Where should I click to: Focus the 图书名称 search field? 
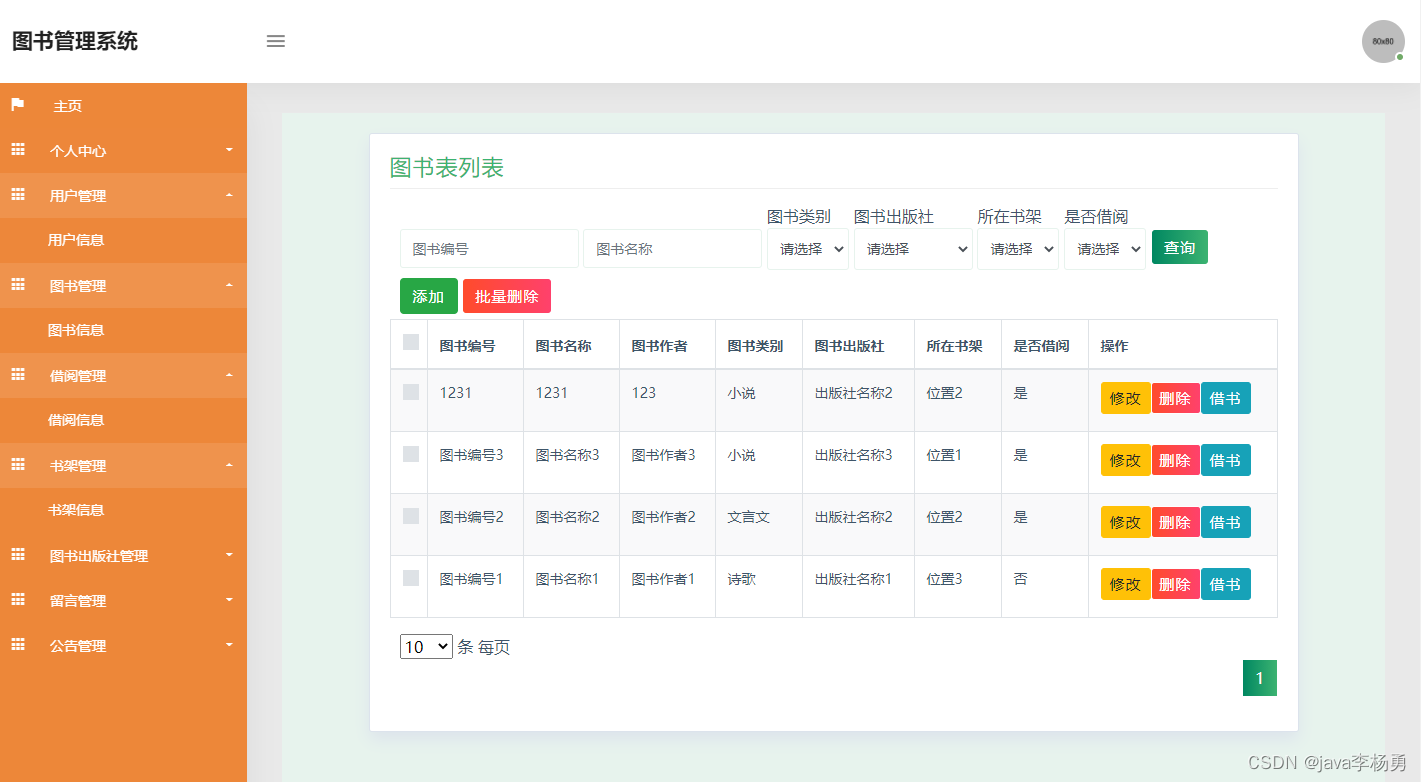pyautogui.click(x=672, y=249)
